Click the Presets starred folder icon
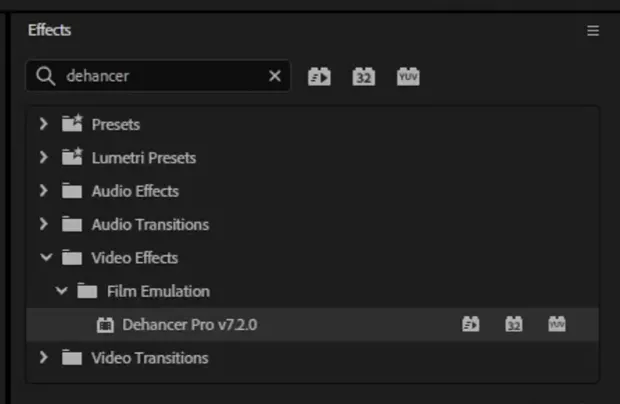620x404 pixels. (71, 125)
